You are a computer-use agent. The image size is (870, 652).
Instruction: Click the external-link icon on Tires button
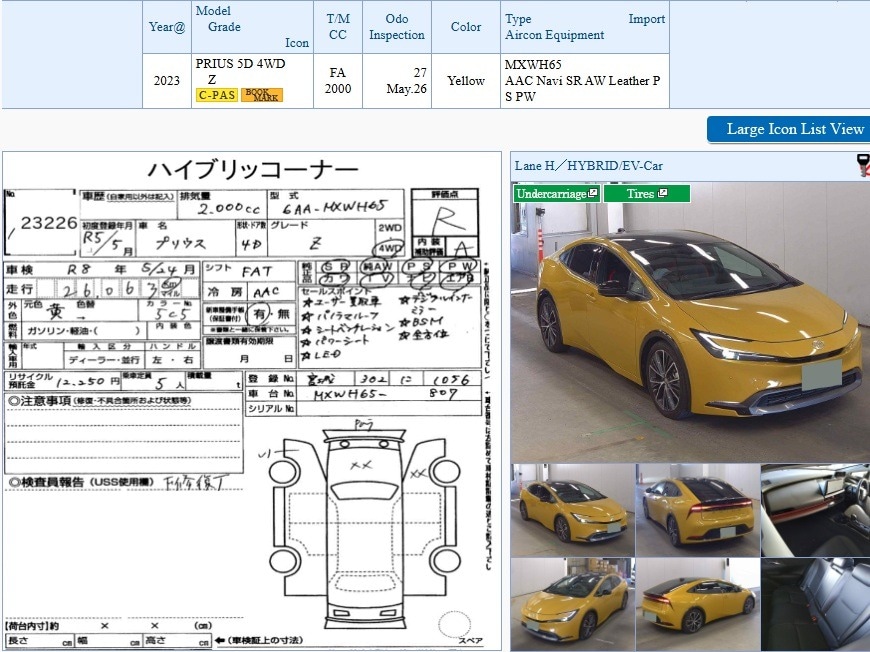click(661, 192)
